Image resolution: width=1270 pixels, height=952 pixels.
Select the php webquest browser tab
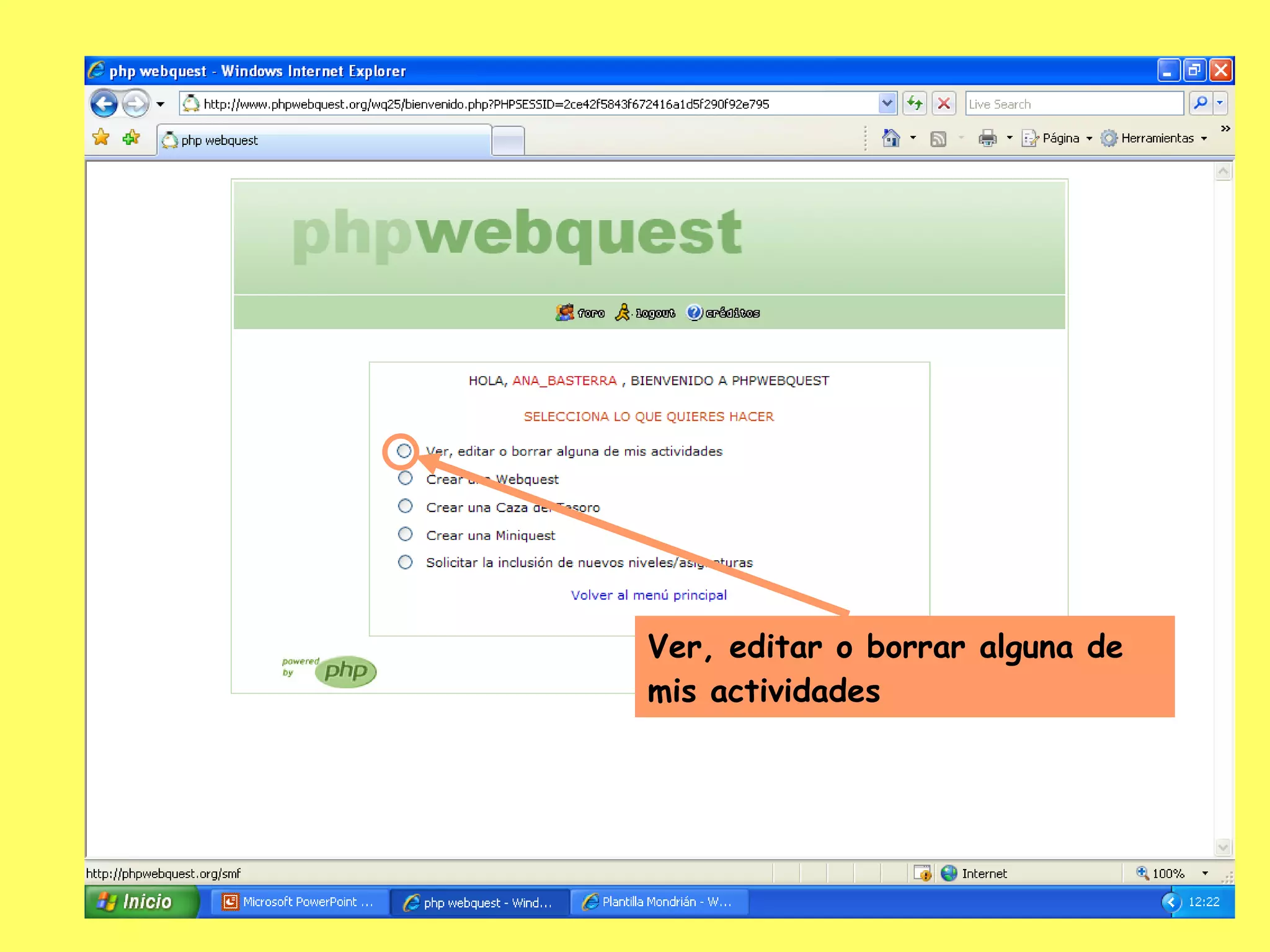tap(324, 140)
